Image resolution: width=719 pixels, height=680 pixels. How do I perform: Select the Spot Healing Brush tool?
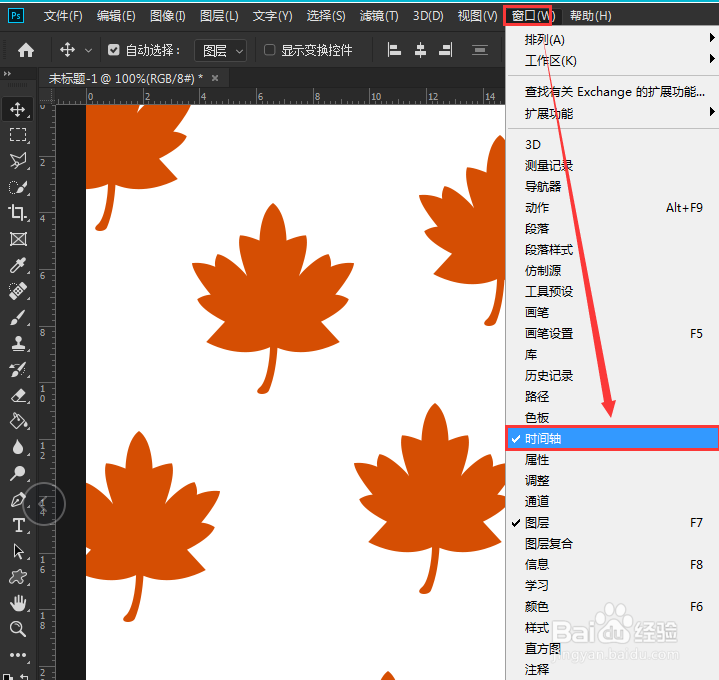point(18,291)
